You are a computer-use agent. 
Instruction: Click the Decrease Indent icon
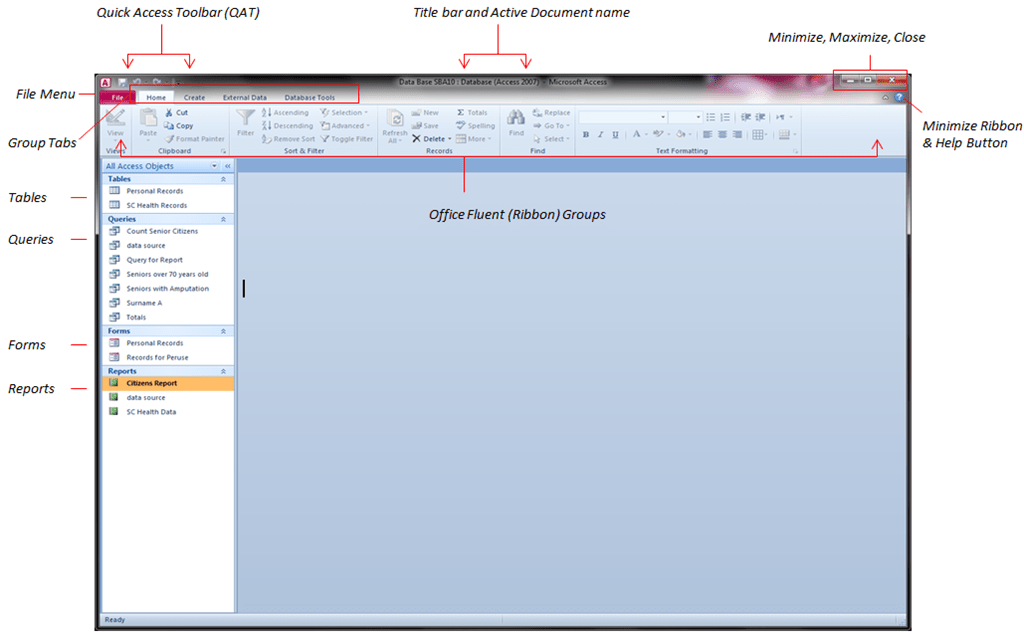point(746,117)
